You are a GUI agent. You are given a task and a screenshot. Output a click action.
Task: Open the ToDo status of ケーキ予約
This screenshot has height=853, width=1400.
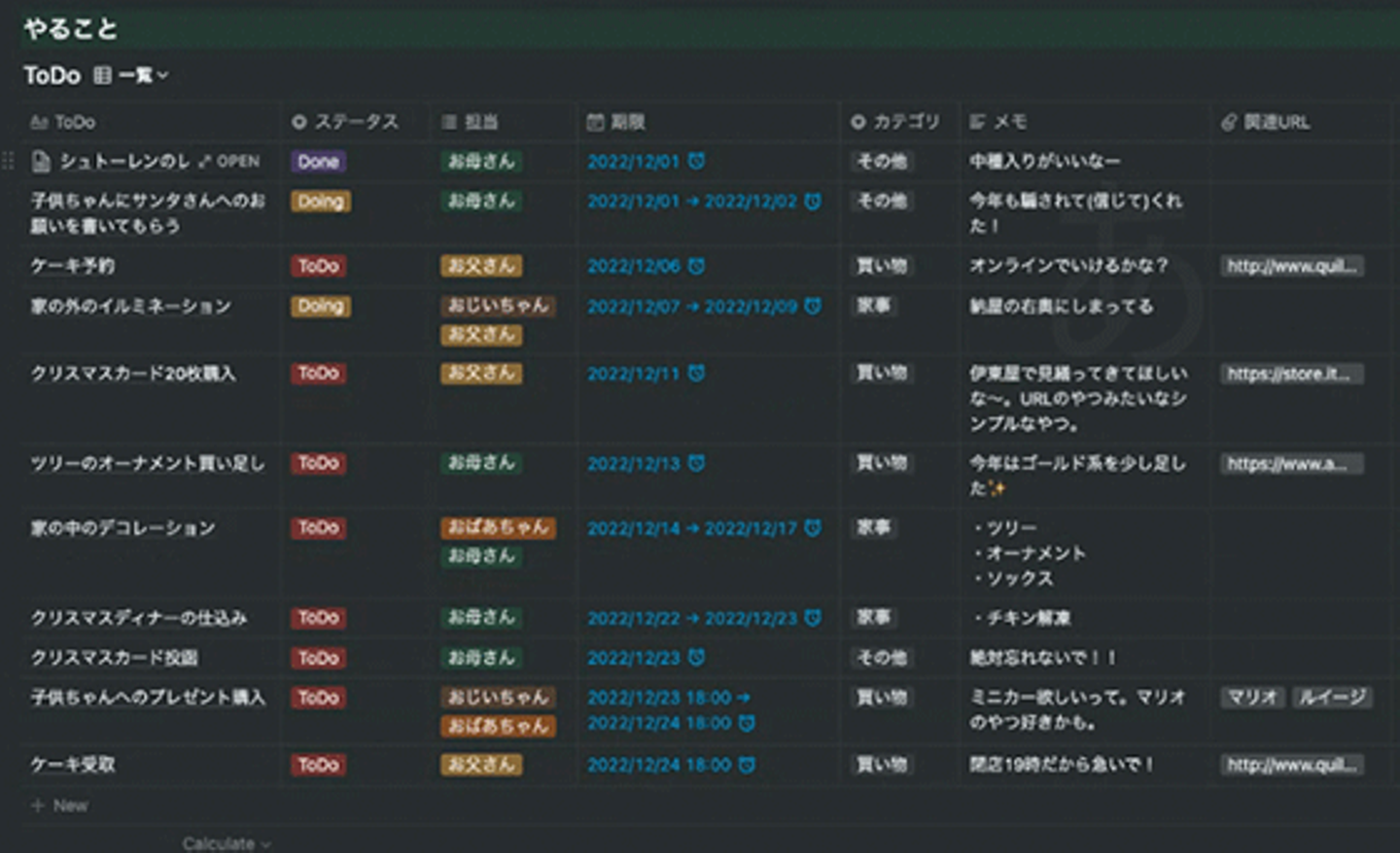click(319, 266)
